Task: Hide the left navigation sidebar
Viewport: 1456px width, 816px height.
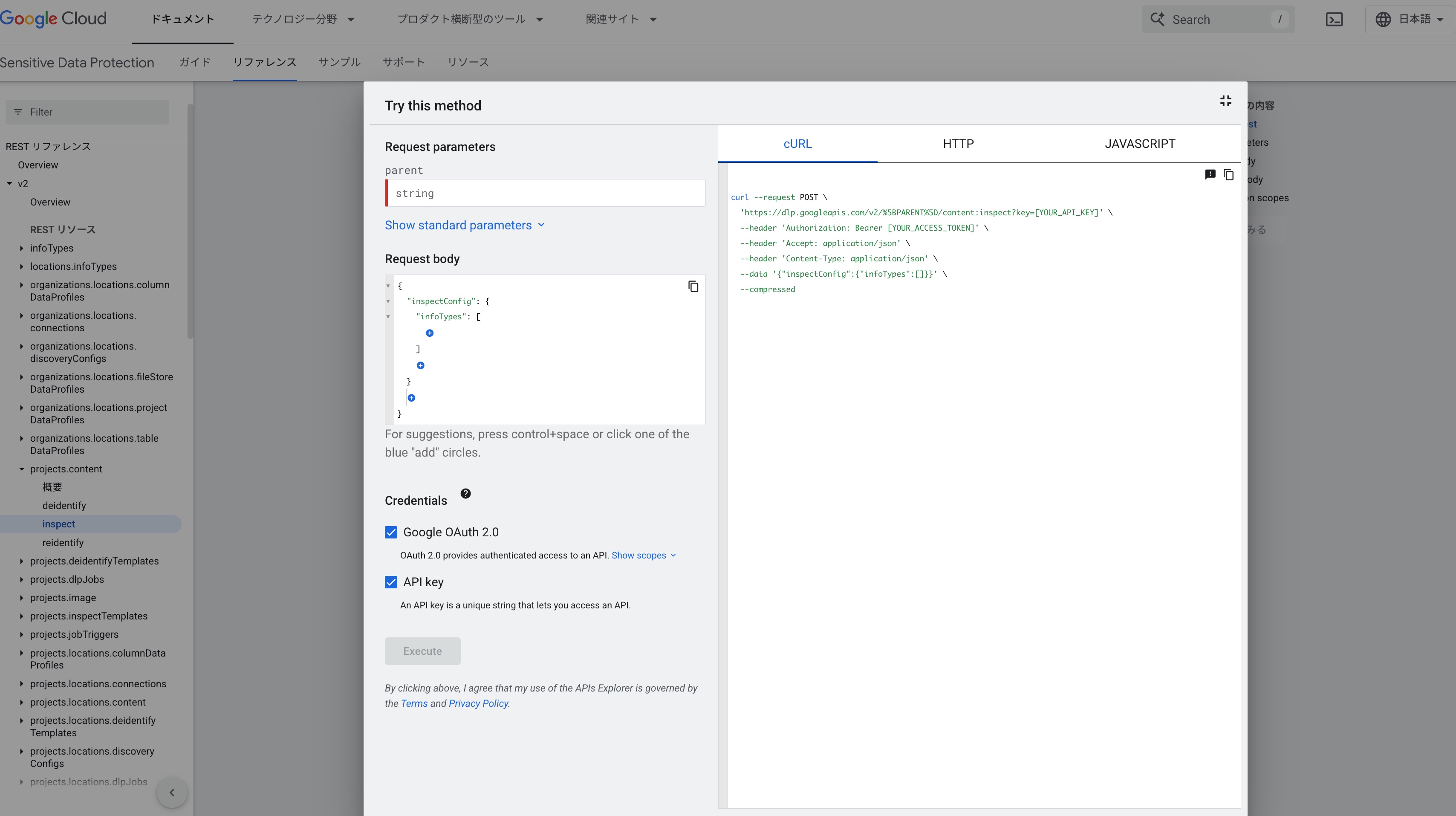Action: click(172, 792)
